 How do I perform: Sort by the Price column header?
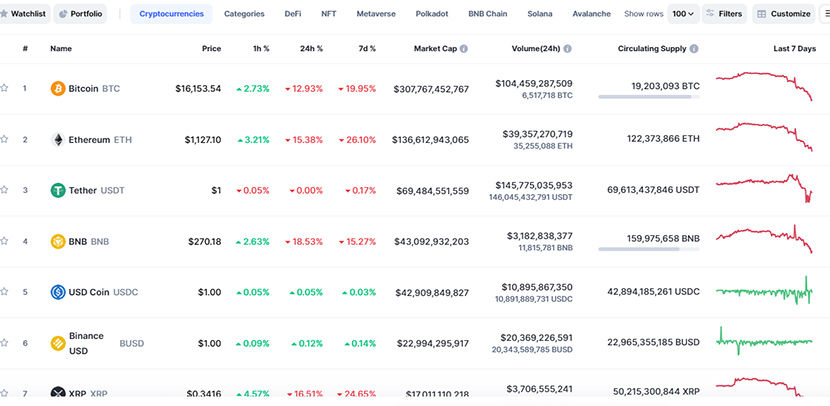pos(211,49)
